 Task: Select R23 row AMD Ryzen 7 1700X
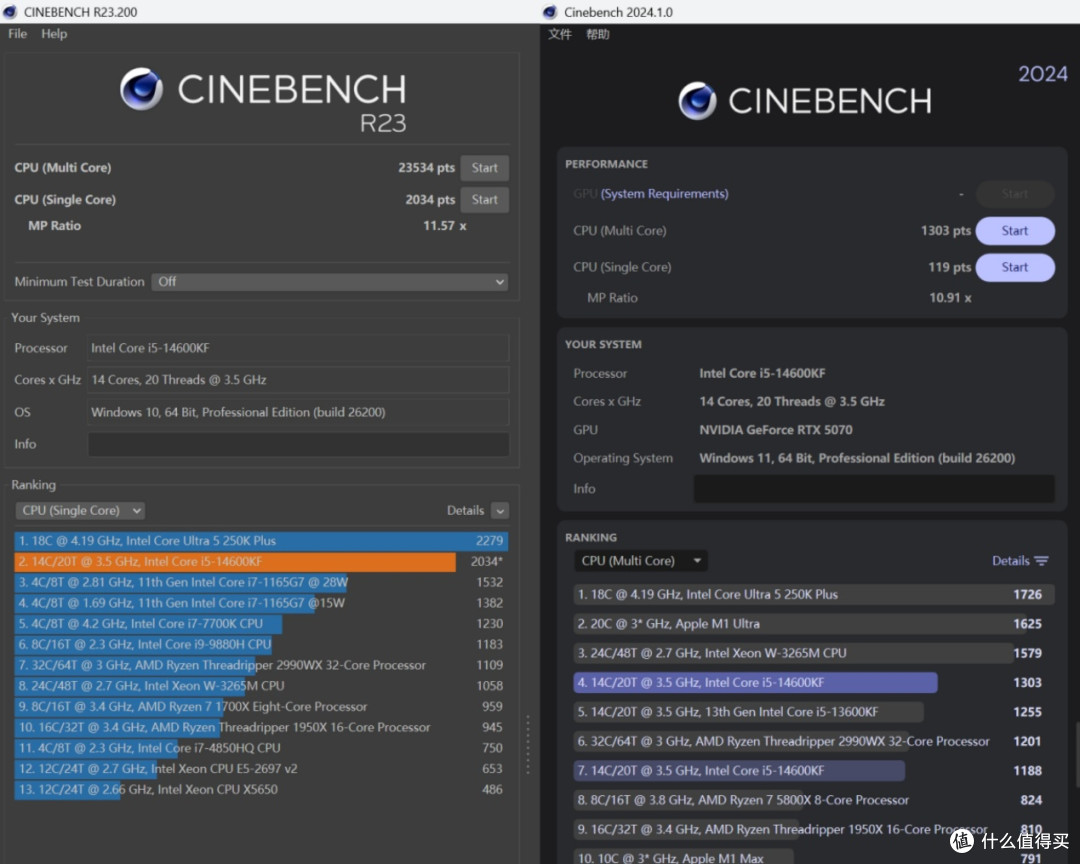click(x=261, y=706)
